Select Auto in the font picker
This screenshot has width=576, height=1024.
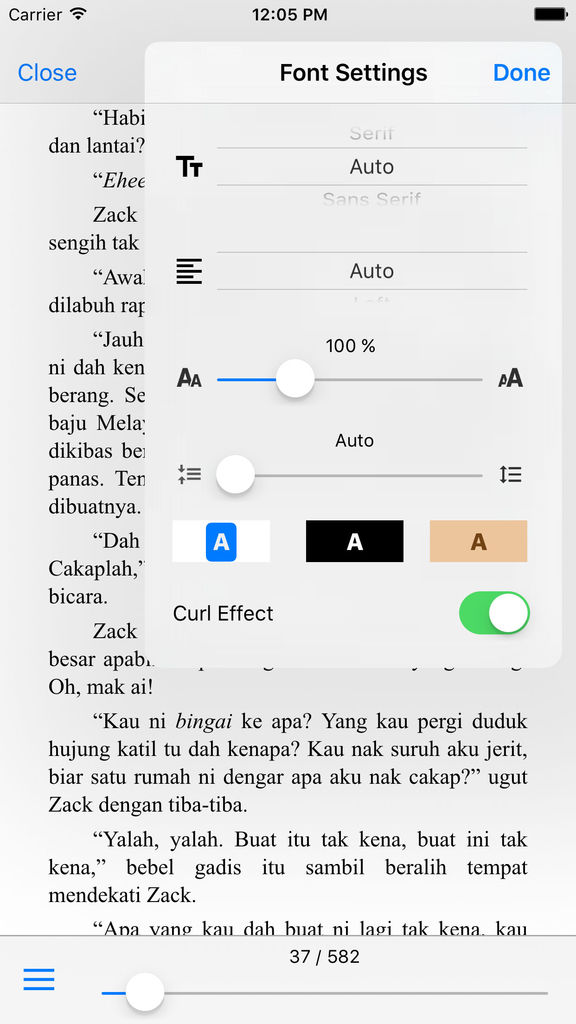pyautogui.click(x=372, y=167)
